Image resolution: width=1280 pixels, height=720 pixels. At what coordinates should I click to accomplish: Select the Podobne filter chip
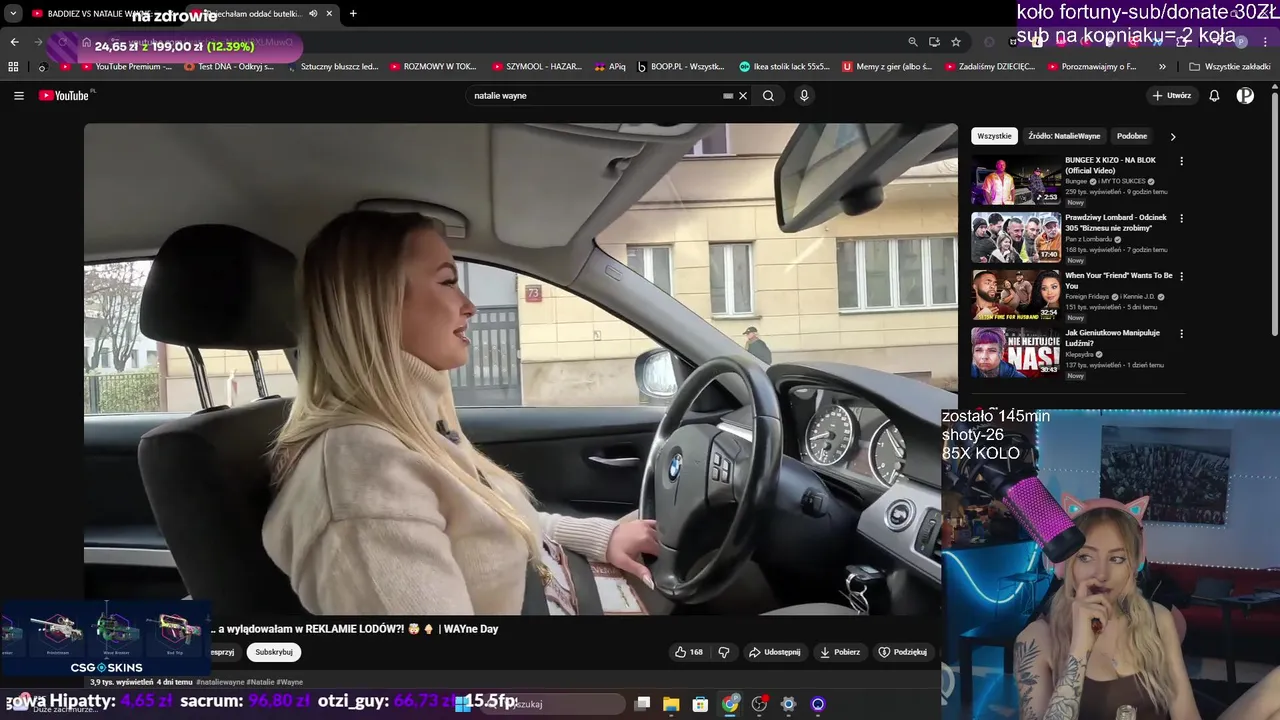[1132, 136]
